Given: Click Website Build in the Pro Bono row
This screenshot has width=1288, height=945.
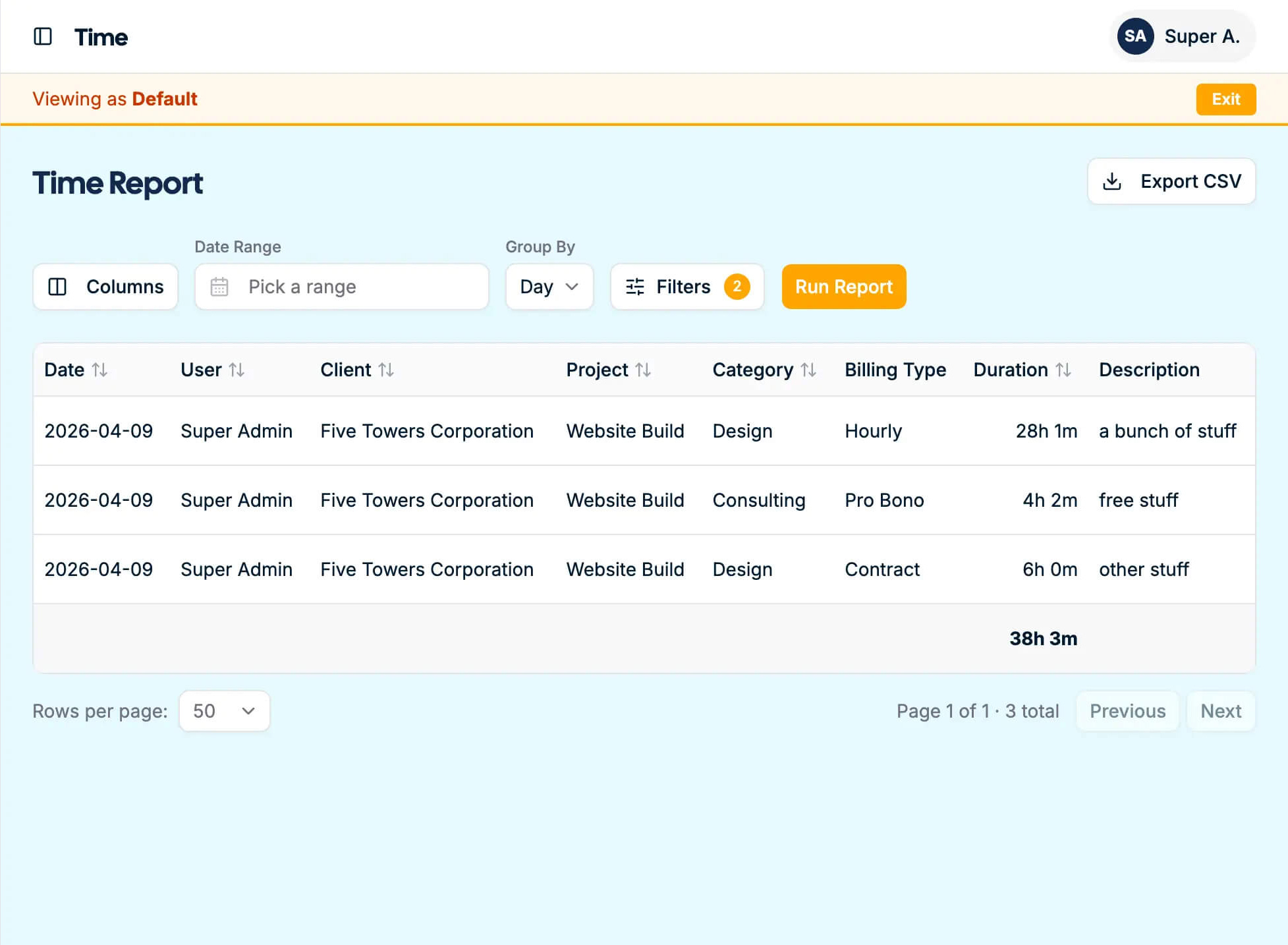Looking at the screenshot, I should pyautogui.click(x=625, y=500).
